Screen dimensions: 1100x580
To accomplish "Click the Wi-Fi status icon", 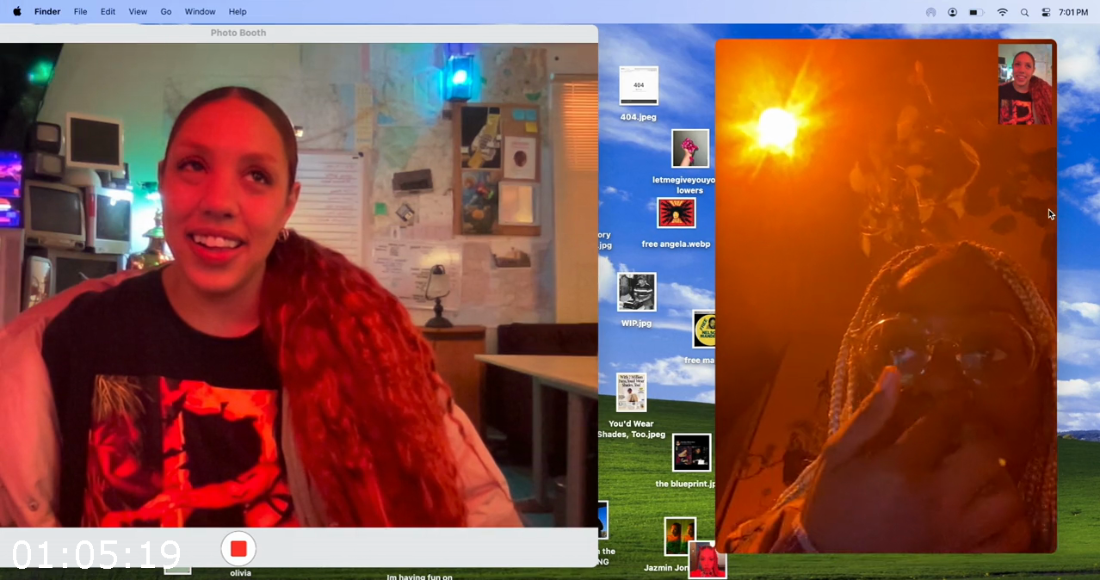I will click(x=1002, y=12).
